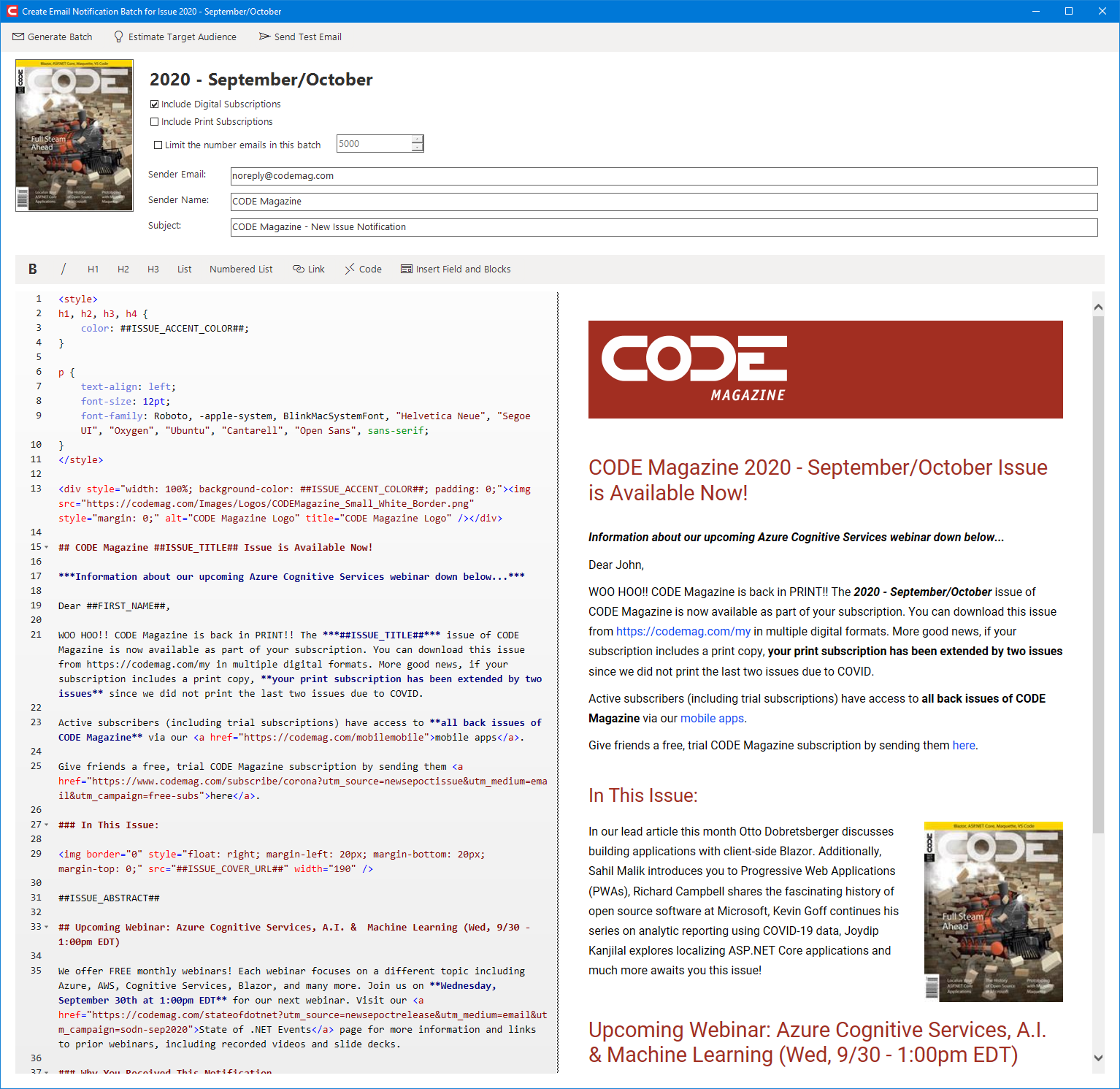Insert an H1 heading

coord(93,269)
